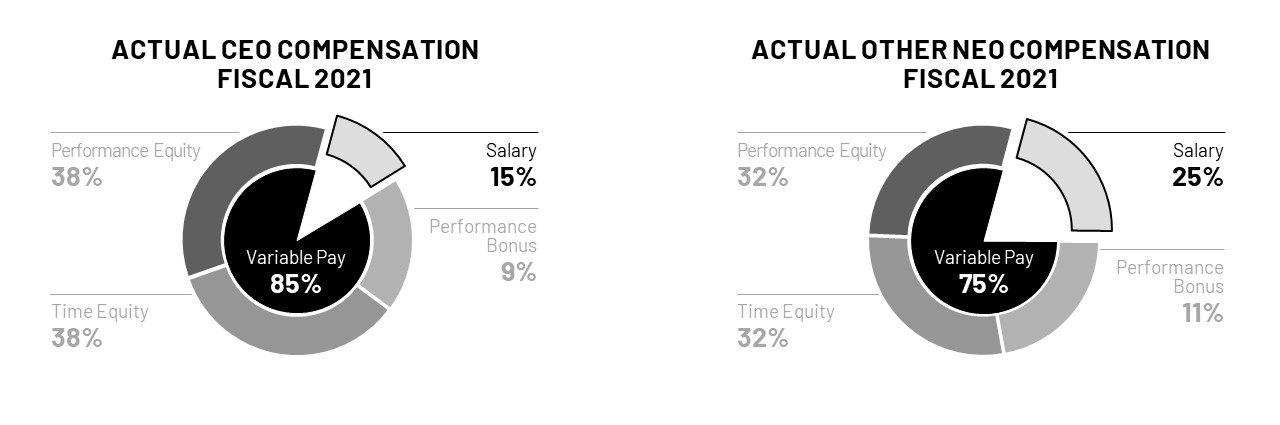The width and height of the screenshot is (1280, 425).
Task: Click the "Actual CEO Compensation Fiscal 2021" title
Action: pos(295,64)
